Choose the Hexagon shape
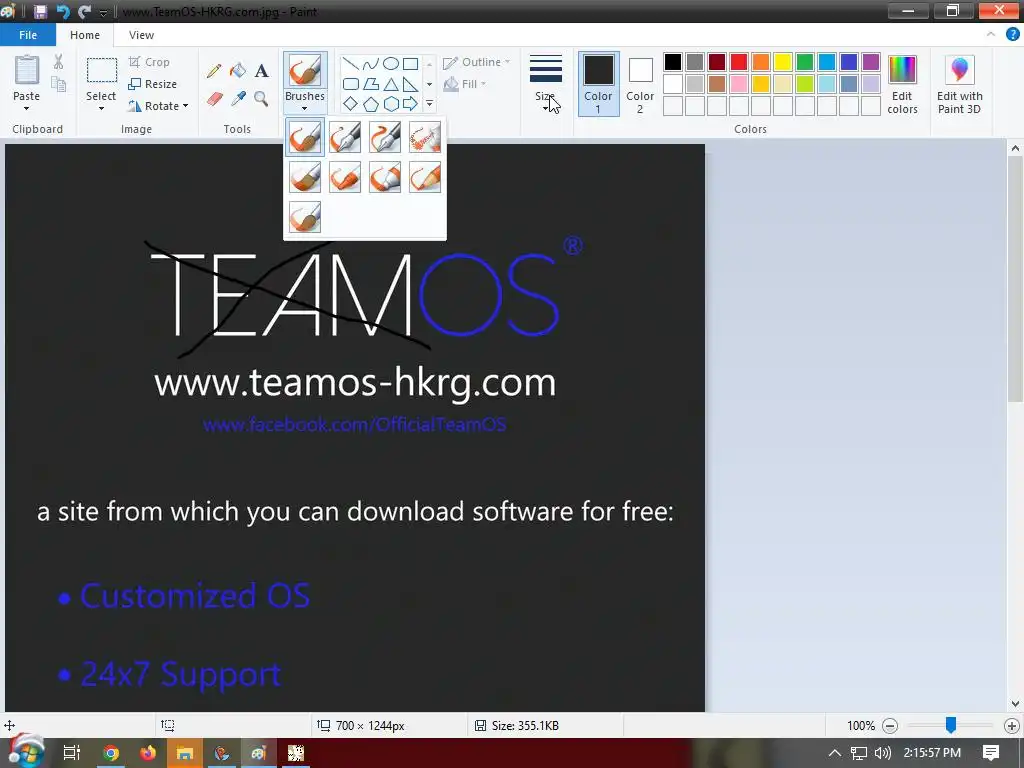 pyautogui.click(x=391, y=104)
